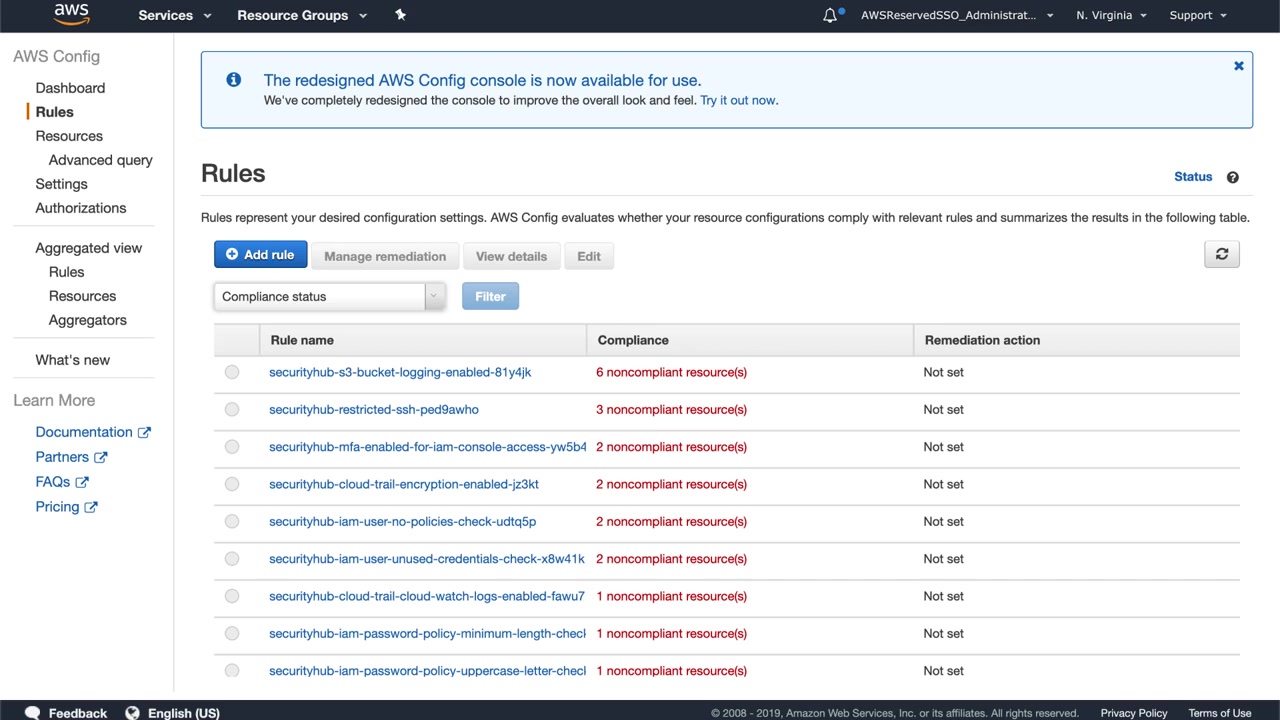This screenshot has width=1280, height=720.
Task: Open the Compliance status dropdown
Action: click(x=329, y=296)
